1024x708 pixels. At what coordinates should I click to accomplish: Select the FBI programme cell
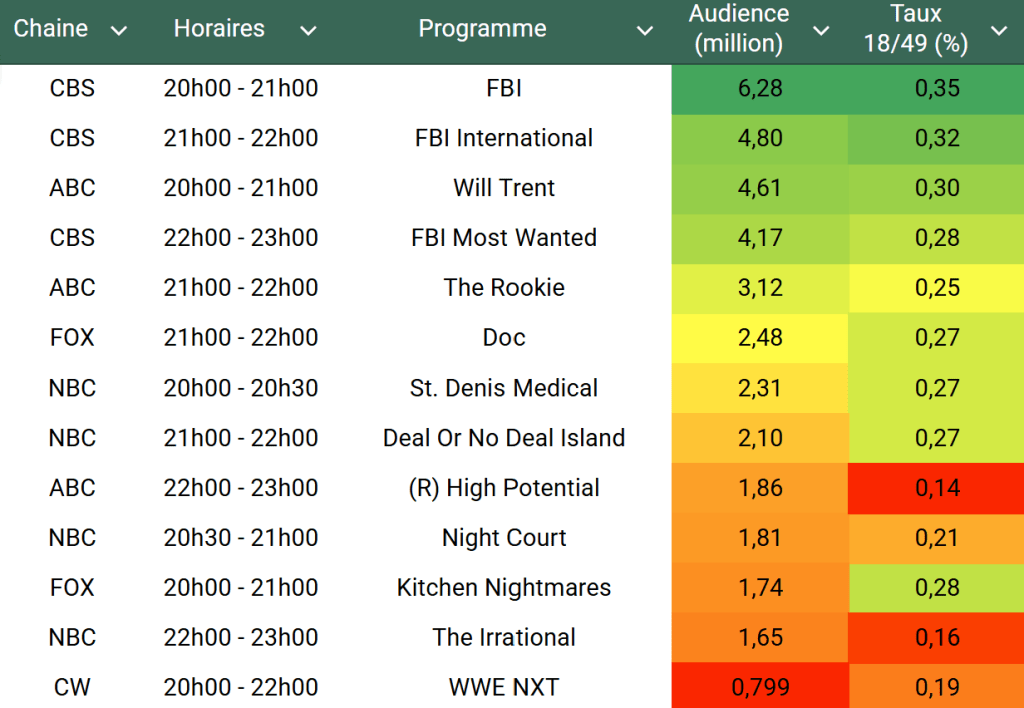pos(504,88)
